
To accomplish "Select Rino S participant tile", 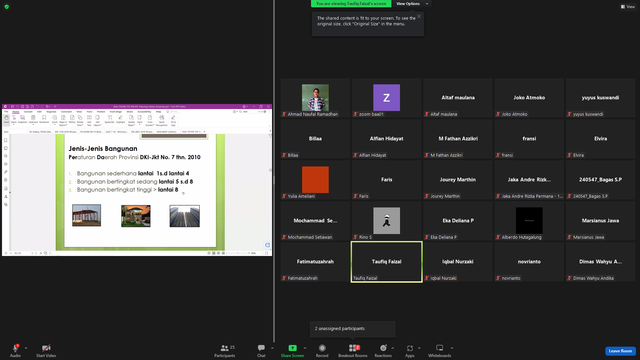I will (x=387, y=220).
